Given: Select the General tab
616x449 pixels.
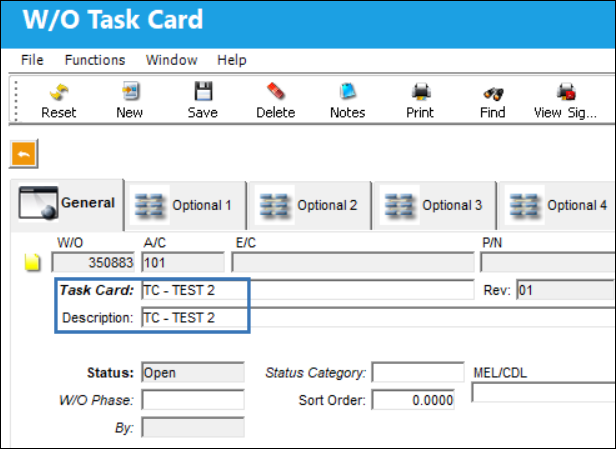Looking at the screenshot, I should 67,204.
